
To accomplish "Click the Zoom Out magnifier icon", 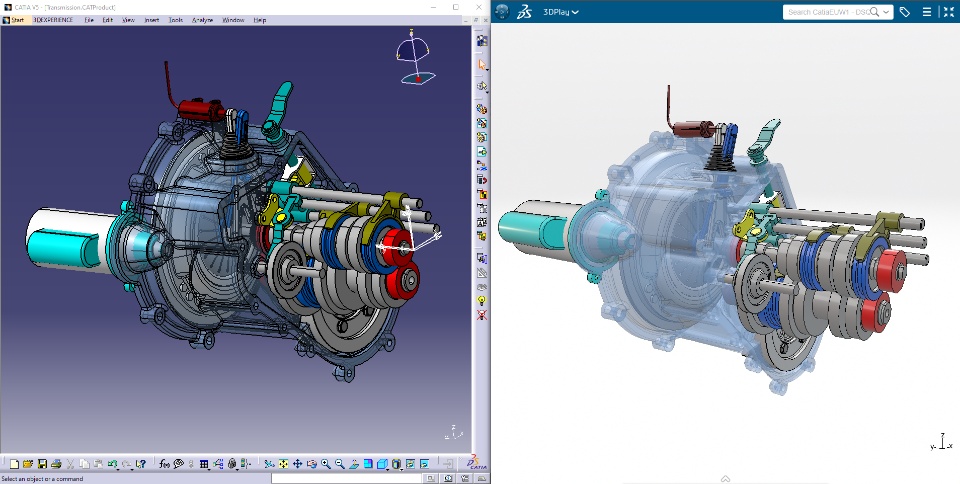I will click(x=340, y=464).
